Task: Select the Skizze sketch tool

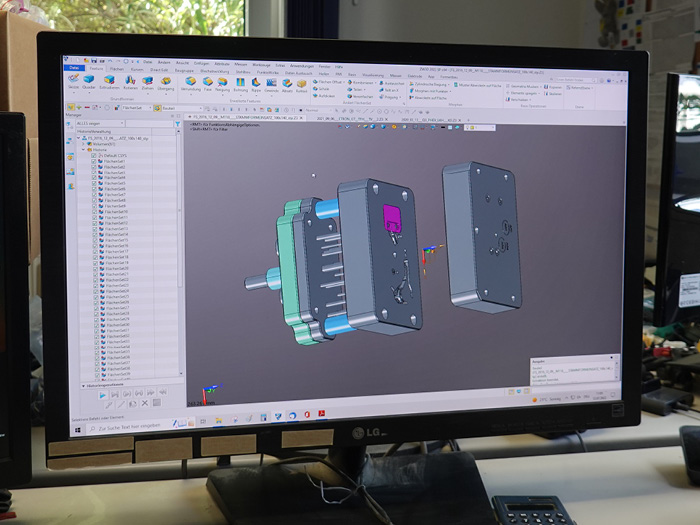Action: click(74, 82)
